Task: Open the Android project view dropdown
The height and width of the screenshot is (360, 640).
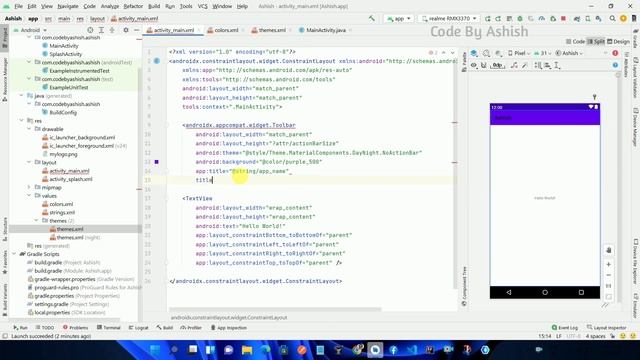Action: tap(31, 30)
